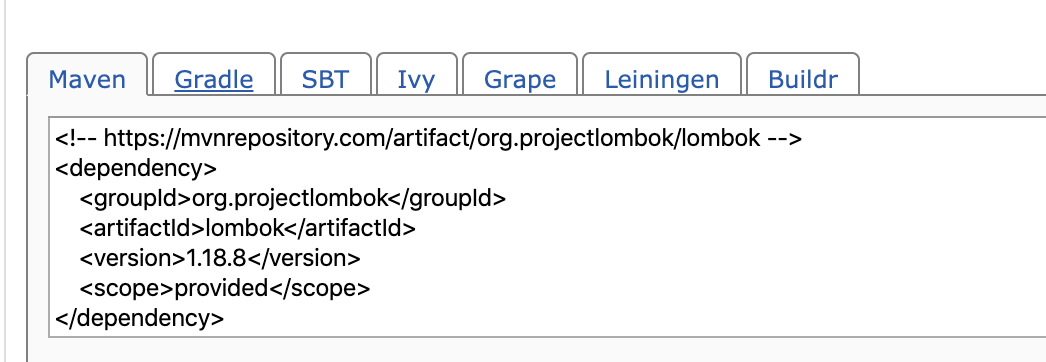
Task: Click the mvnrepository URL comment line
Action: coord(428,138)
